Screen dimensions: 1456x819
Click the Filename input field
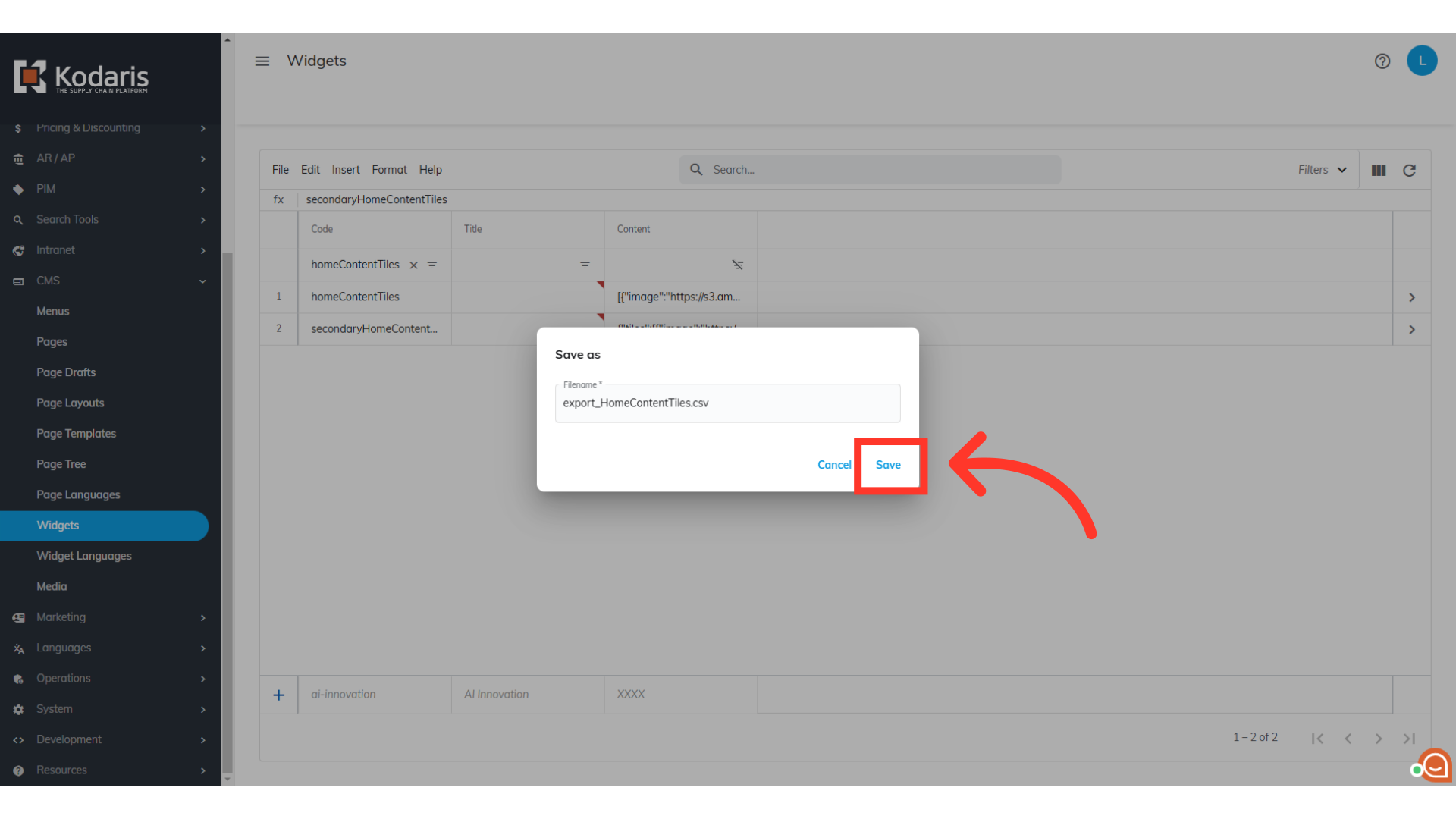coord(726,403)
